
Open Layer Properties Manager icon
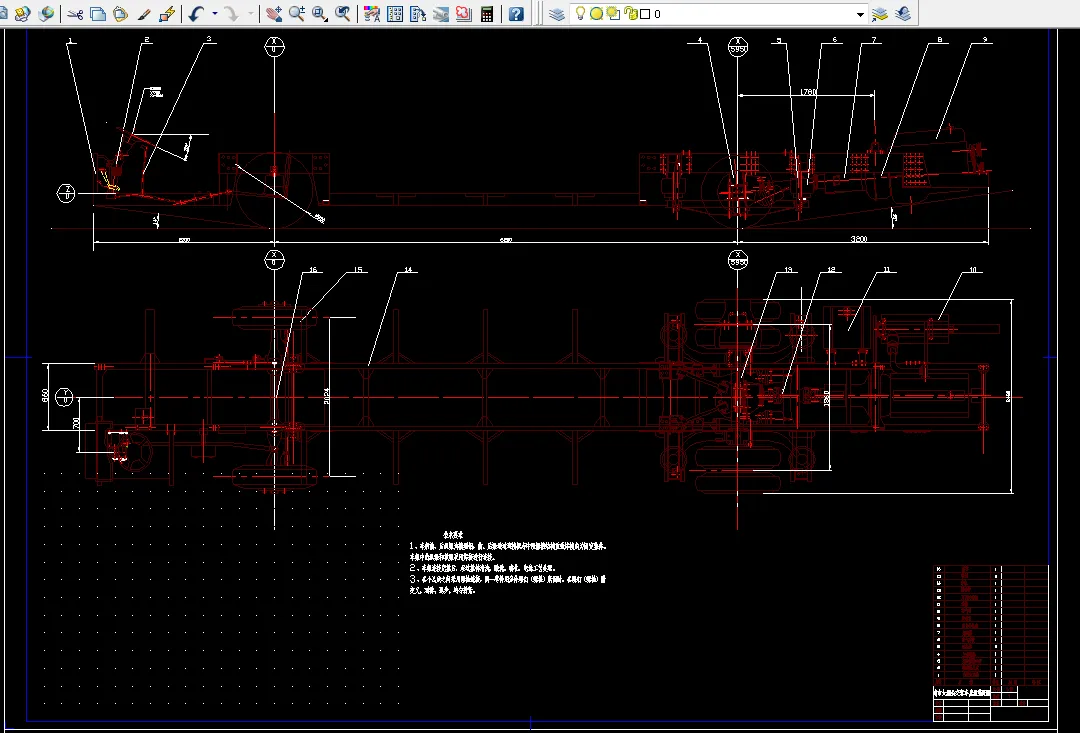(557, 14)
